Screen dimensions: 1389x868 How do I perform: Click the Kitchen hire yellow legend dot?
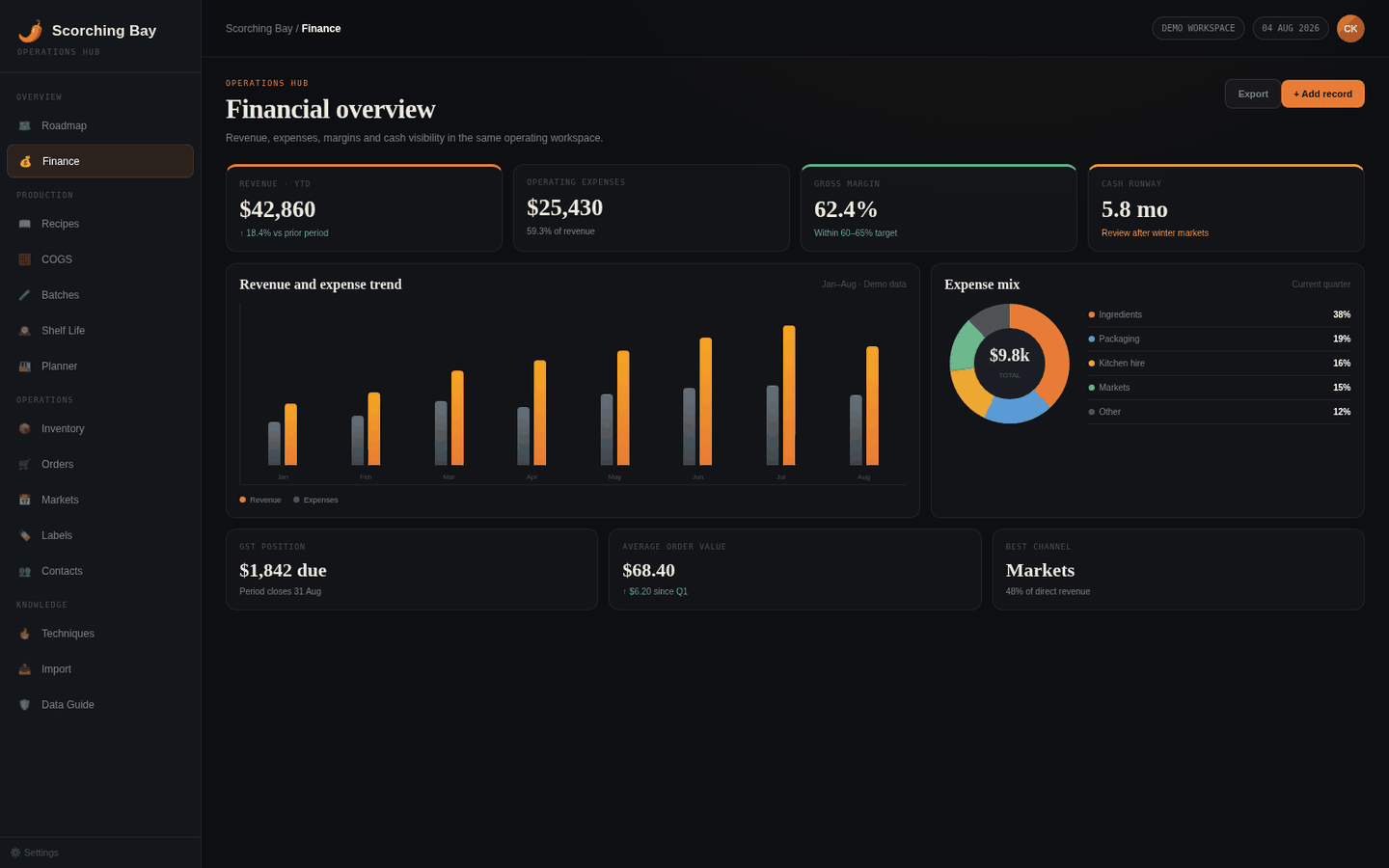point(1092,364)
